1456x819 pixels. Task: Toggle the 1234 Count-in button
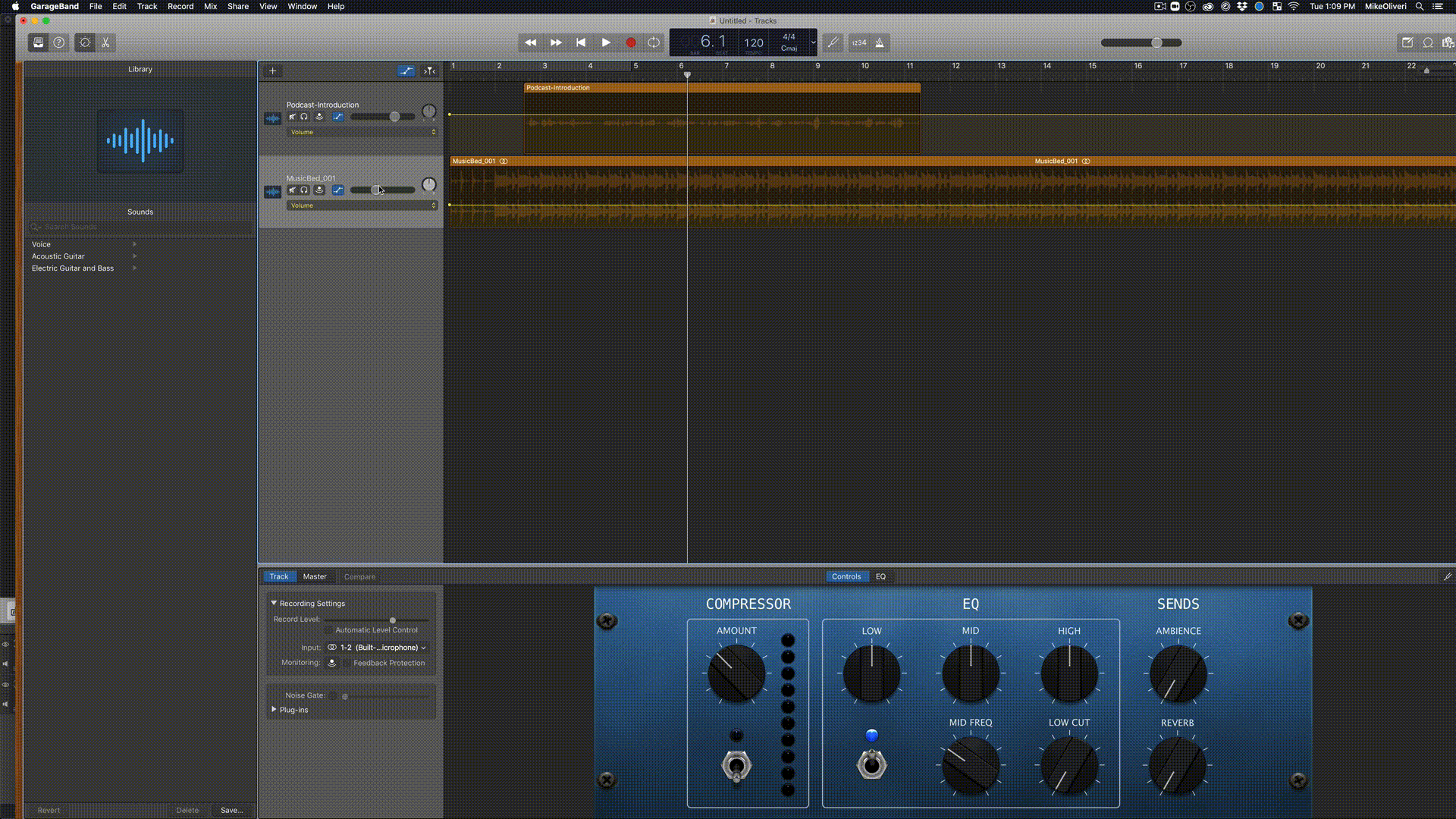[859, 43]
